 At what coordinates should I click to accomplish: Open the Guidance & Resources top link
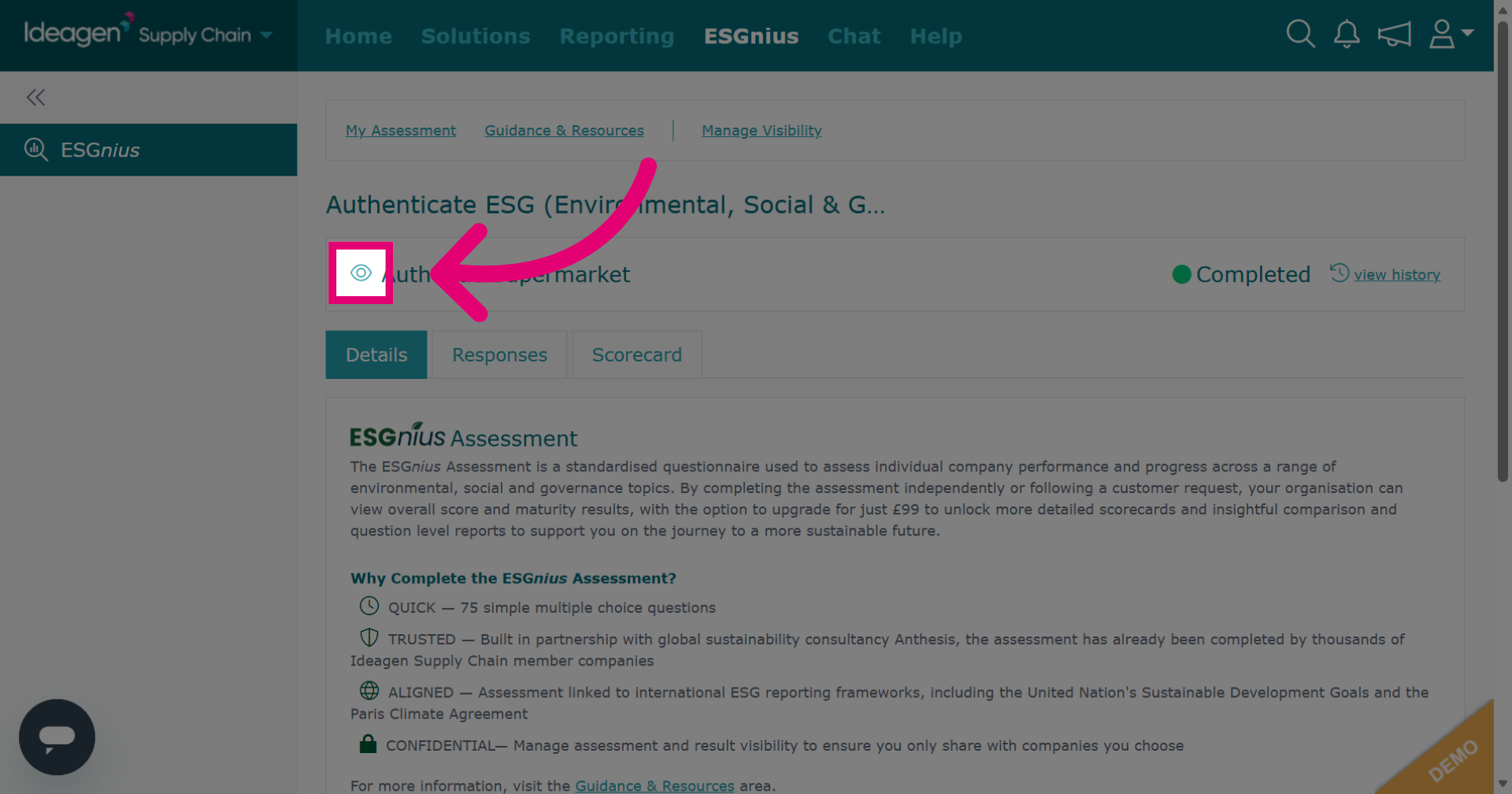(564, 130)
